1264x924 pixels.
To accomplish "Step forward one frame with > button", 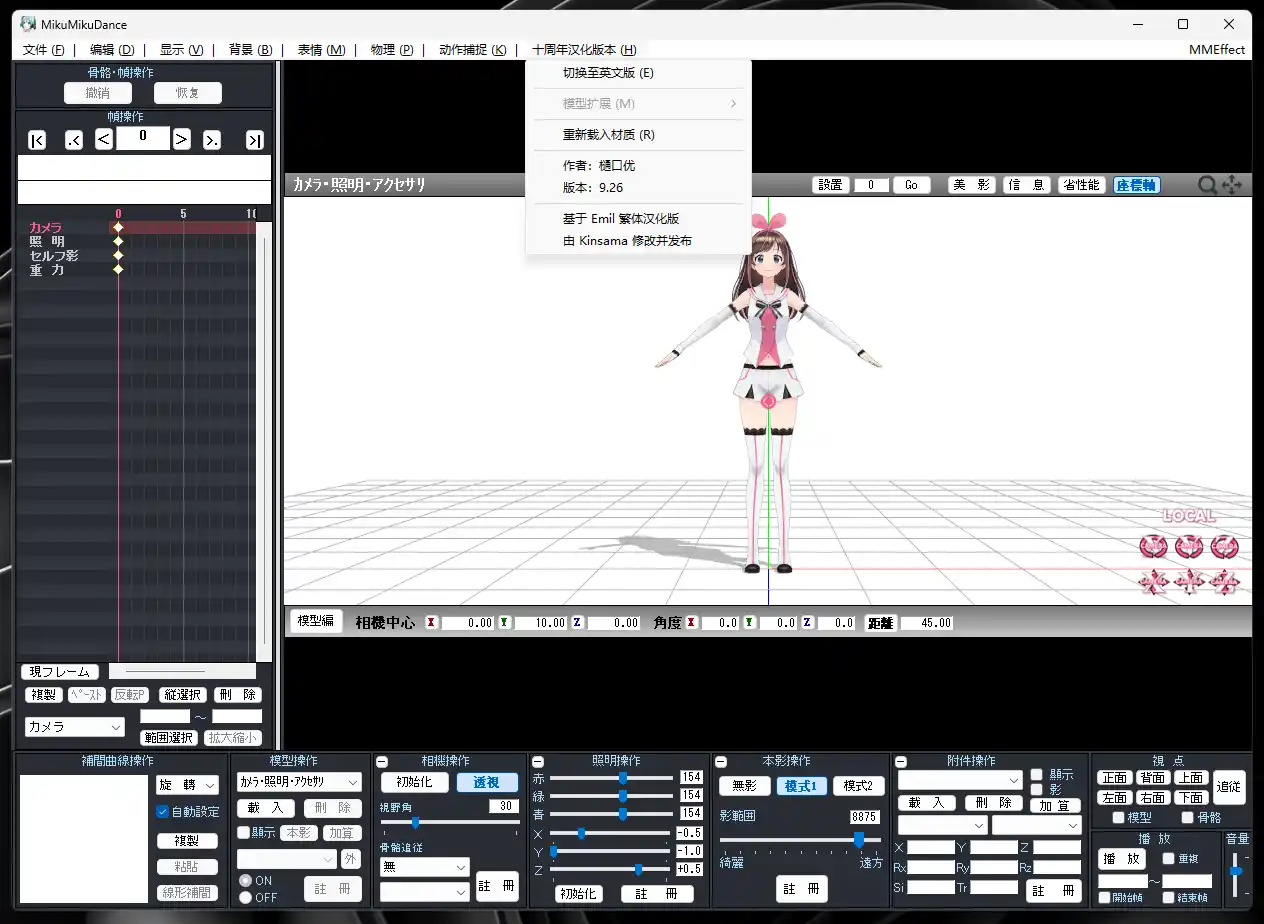I will pyautogui.click(x=182, y=139).
